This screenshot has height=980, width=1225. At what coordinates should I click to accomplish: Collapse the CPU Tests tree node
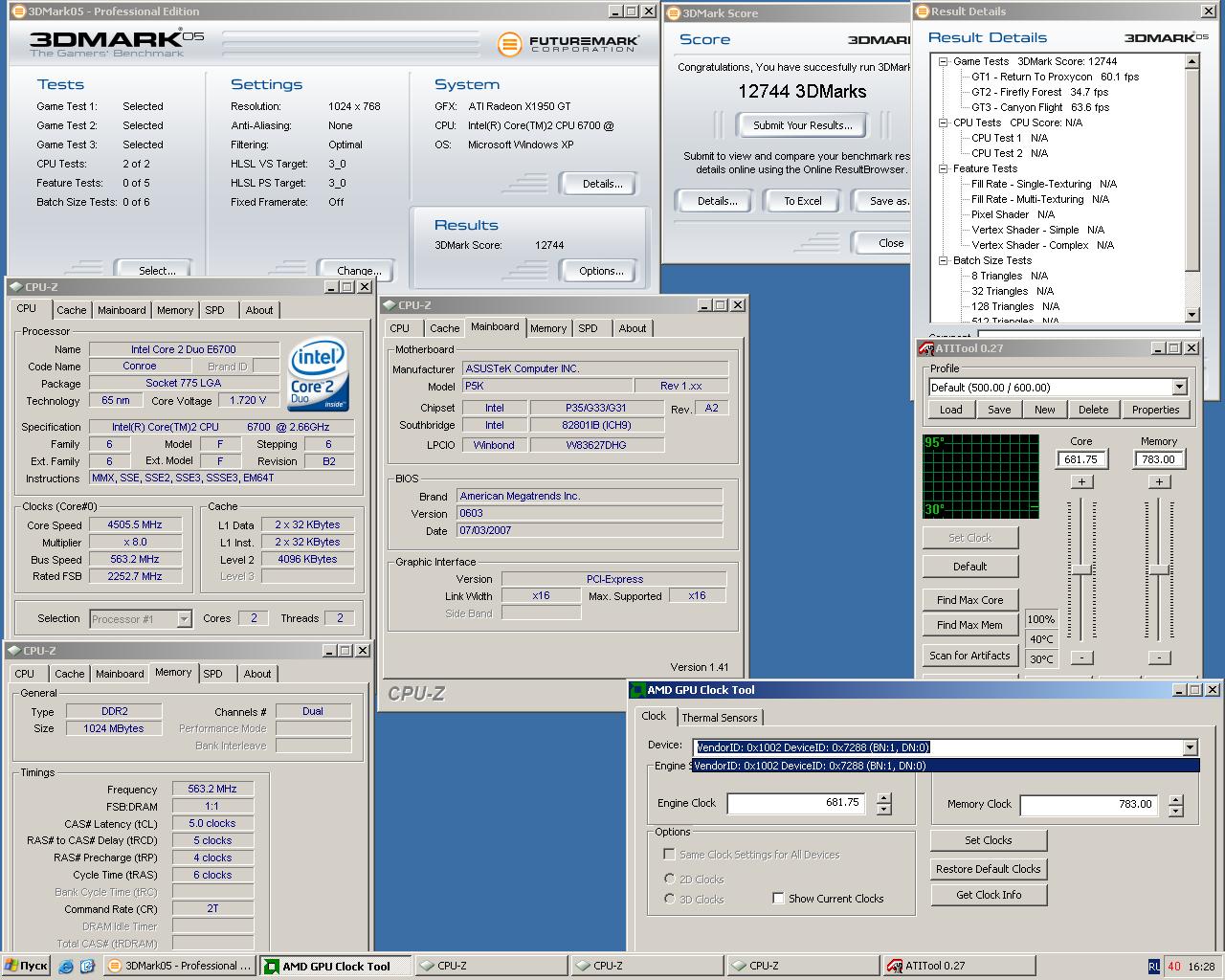944,122
